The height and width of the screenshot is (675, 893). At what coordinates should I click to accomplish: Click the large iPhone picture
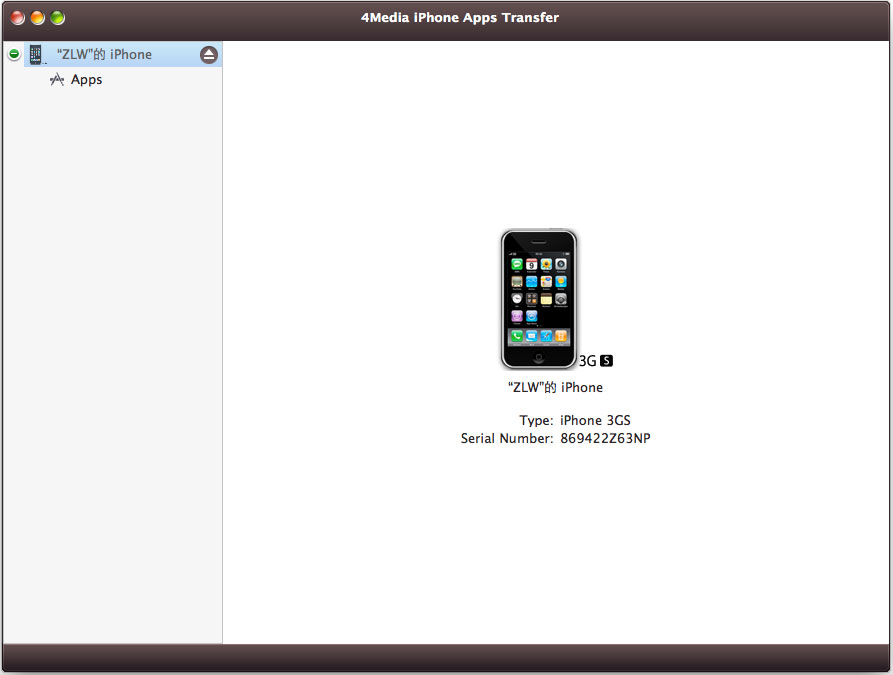click(539, 299)
